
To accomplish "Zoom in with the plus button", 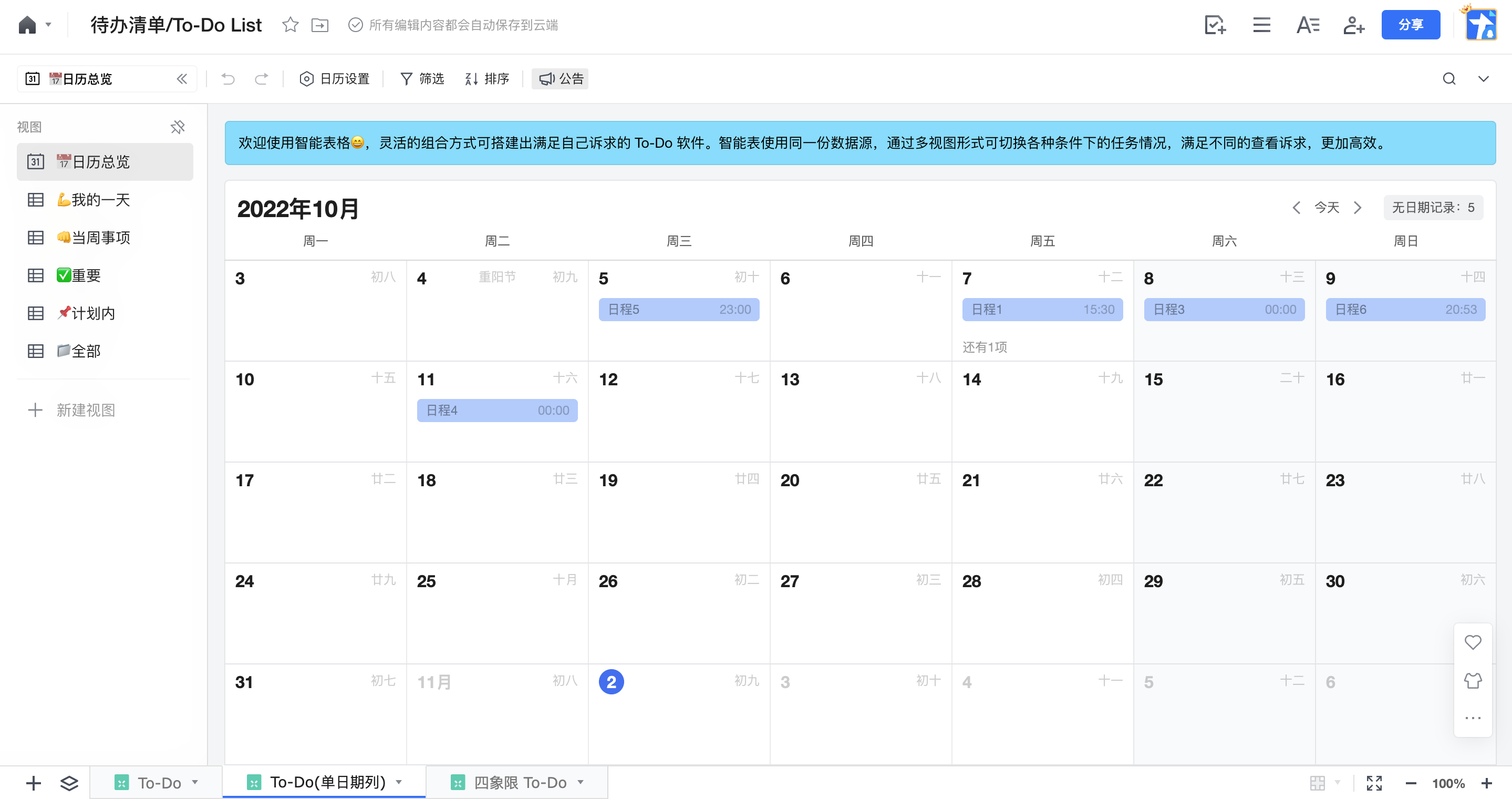I will (x=1487, y=783).
